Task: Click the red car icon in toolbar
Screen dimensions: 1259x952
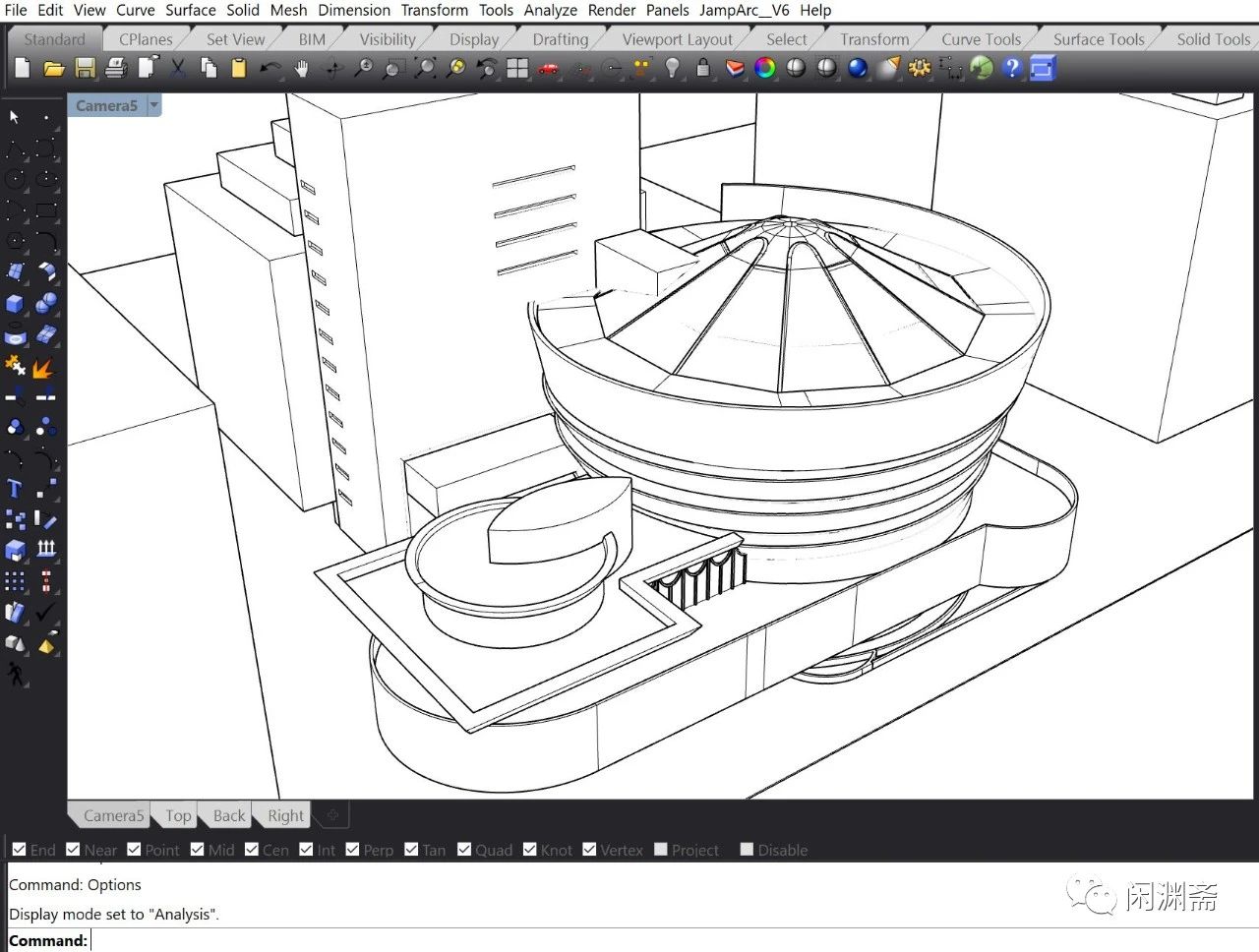Action: pos(549,68)
